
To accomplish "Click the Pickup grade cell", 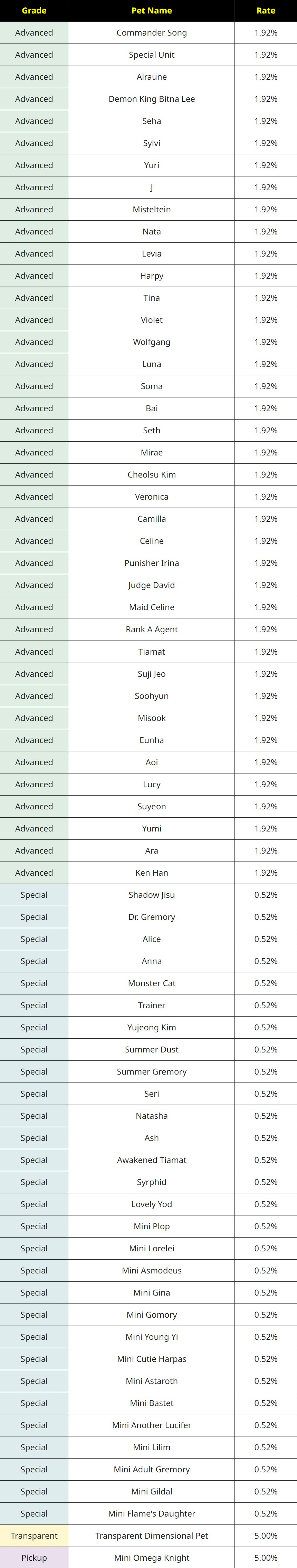I will 34,1558.
